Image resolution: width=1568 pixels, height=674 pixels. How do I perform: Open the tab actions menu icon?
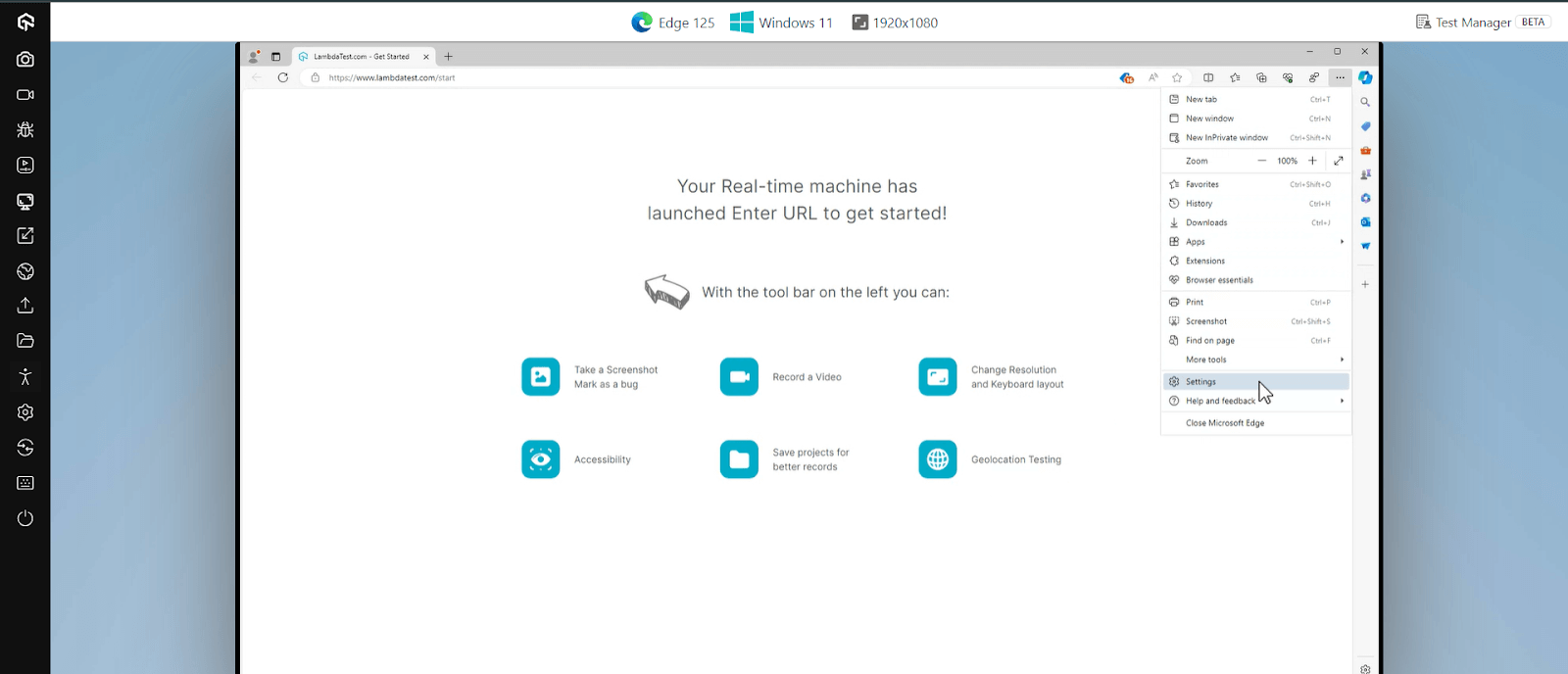pos(275,57)
